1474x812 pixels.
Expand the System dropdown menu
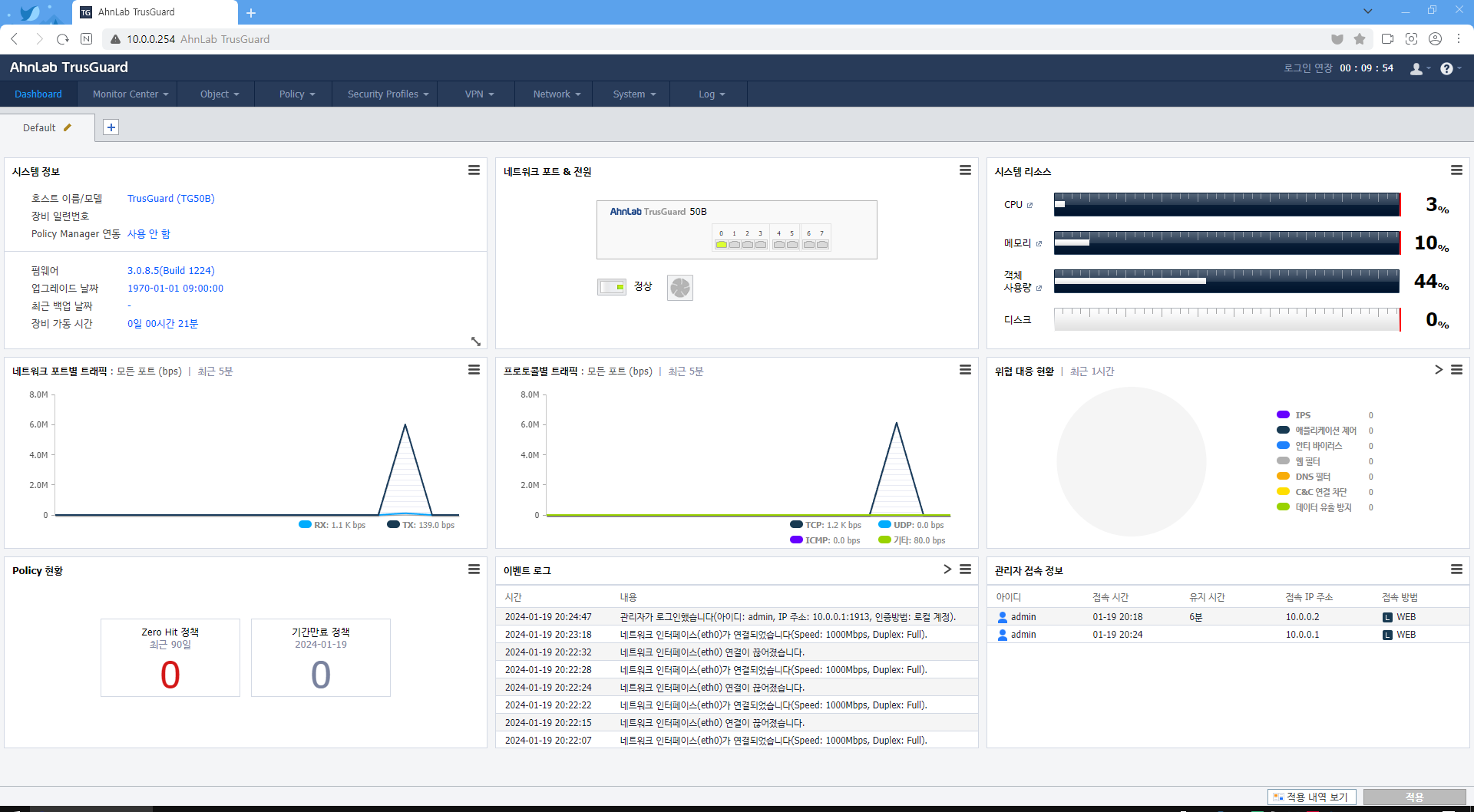pos(634,94)
